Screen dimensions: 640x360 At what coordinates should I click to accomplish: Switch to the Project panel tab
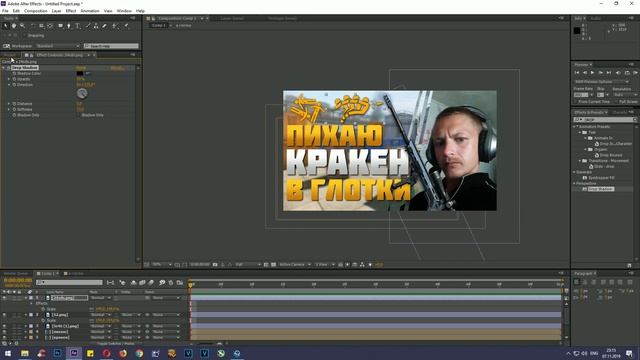pyautogui.click(x=9, y=55)
